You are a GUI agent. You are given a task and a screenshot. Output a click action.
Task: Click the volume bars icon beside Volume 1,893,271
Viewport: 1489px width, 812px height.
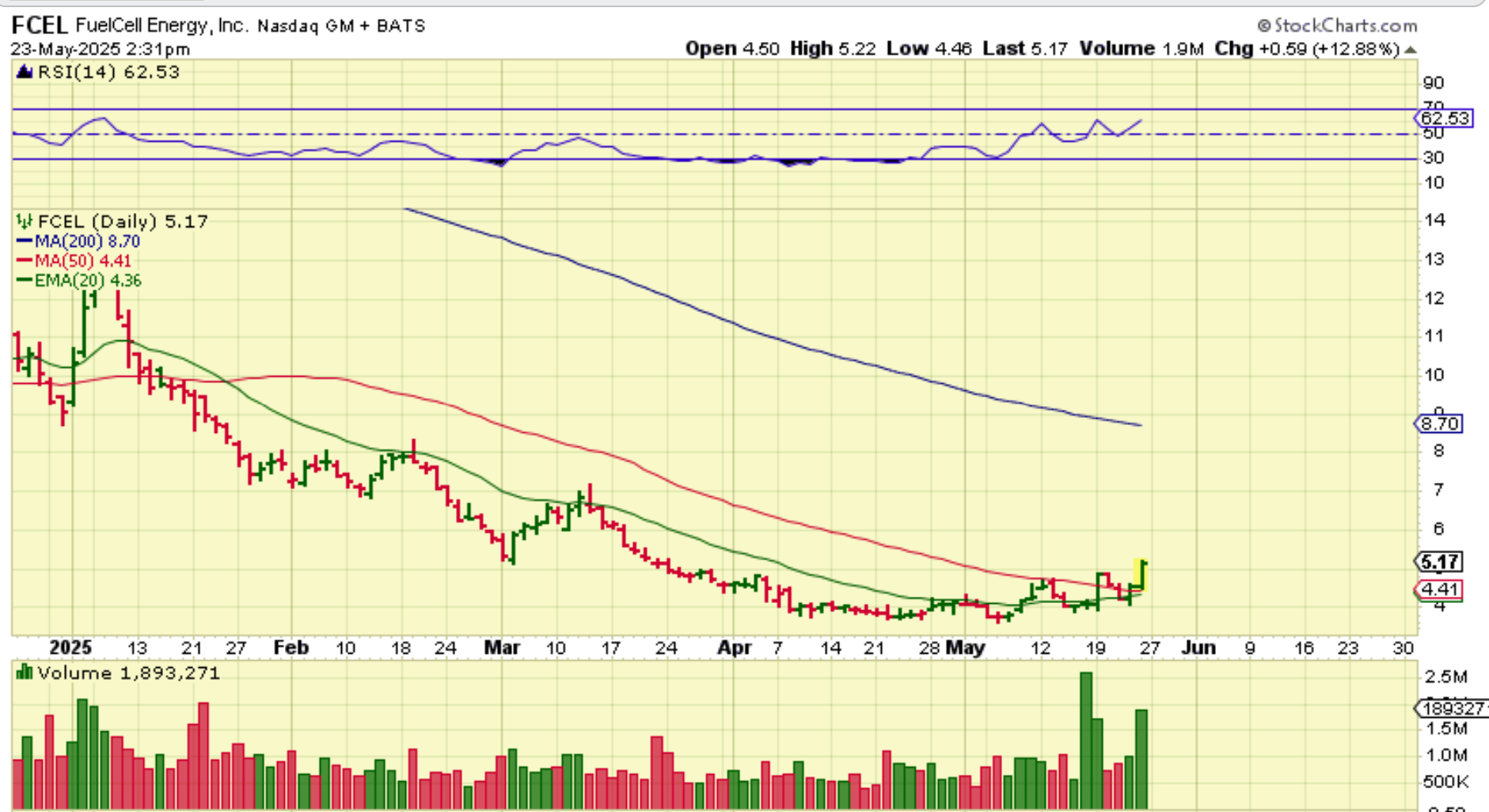(x=25, y=673)
